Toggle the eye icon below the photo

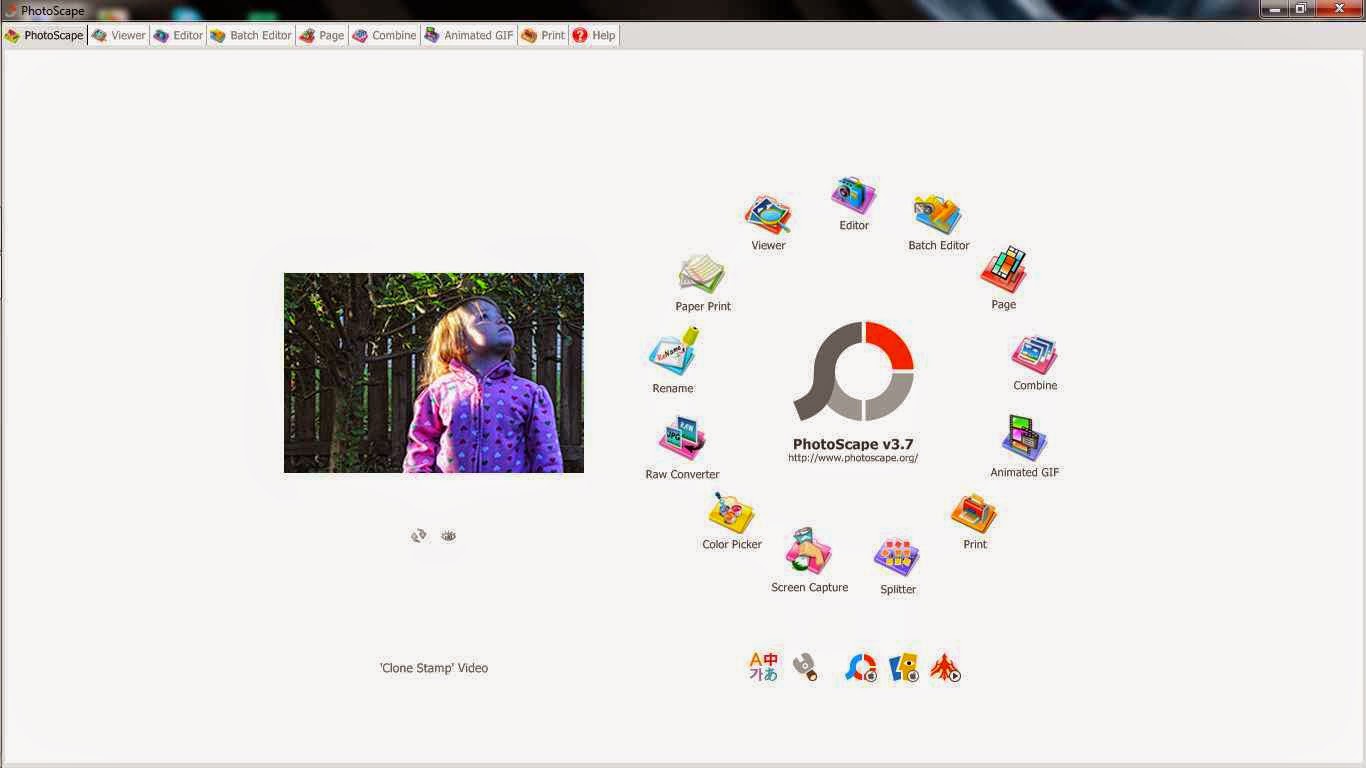448,535
